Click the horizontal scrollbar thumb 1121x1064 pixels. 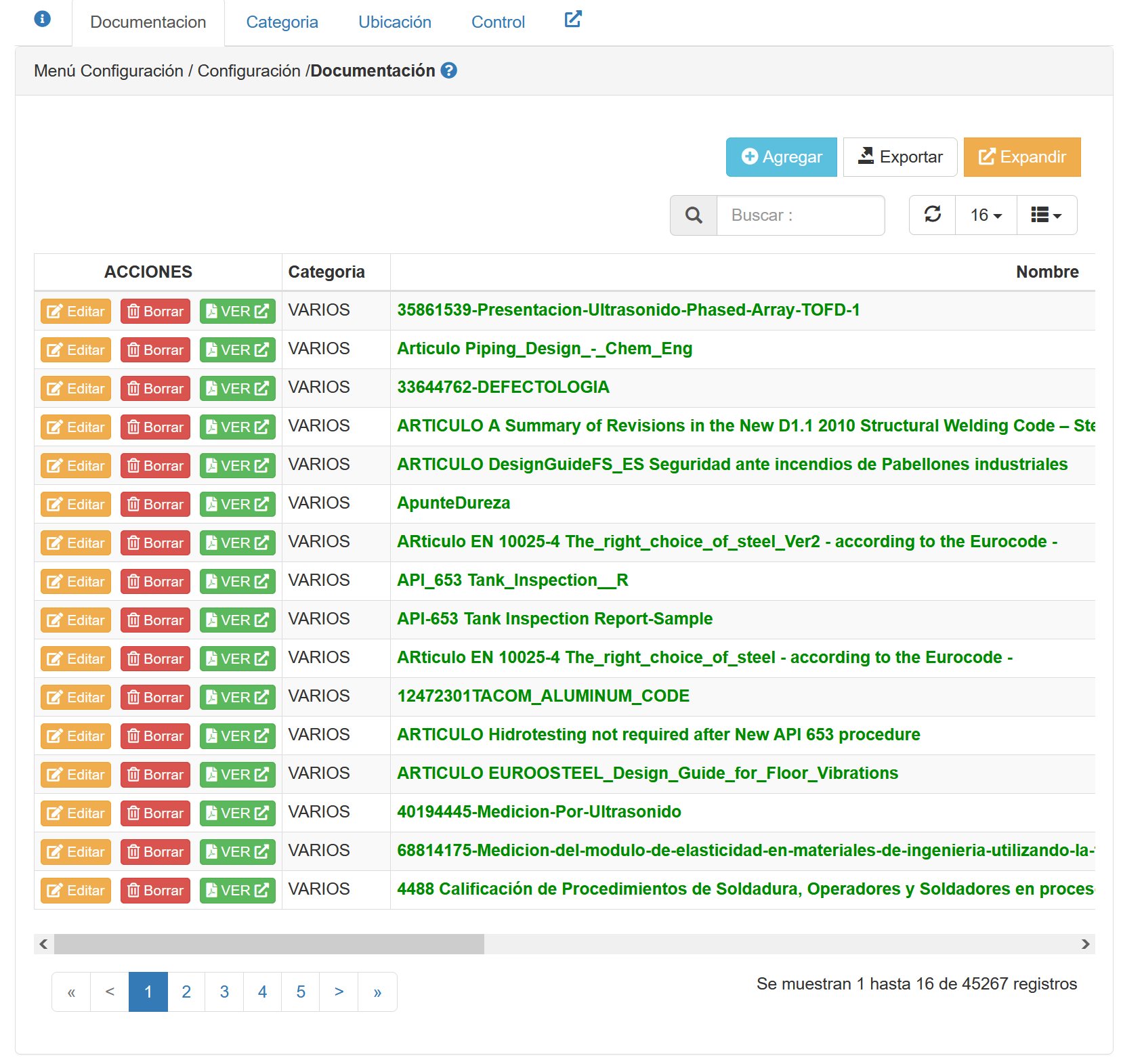pos(269,944)
